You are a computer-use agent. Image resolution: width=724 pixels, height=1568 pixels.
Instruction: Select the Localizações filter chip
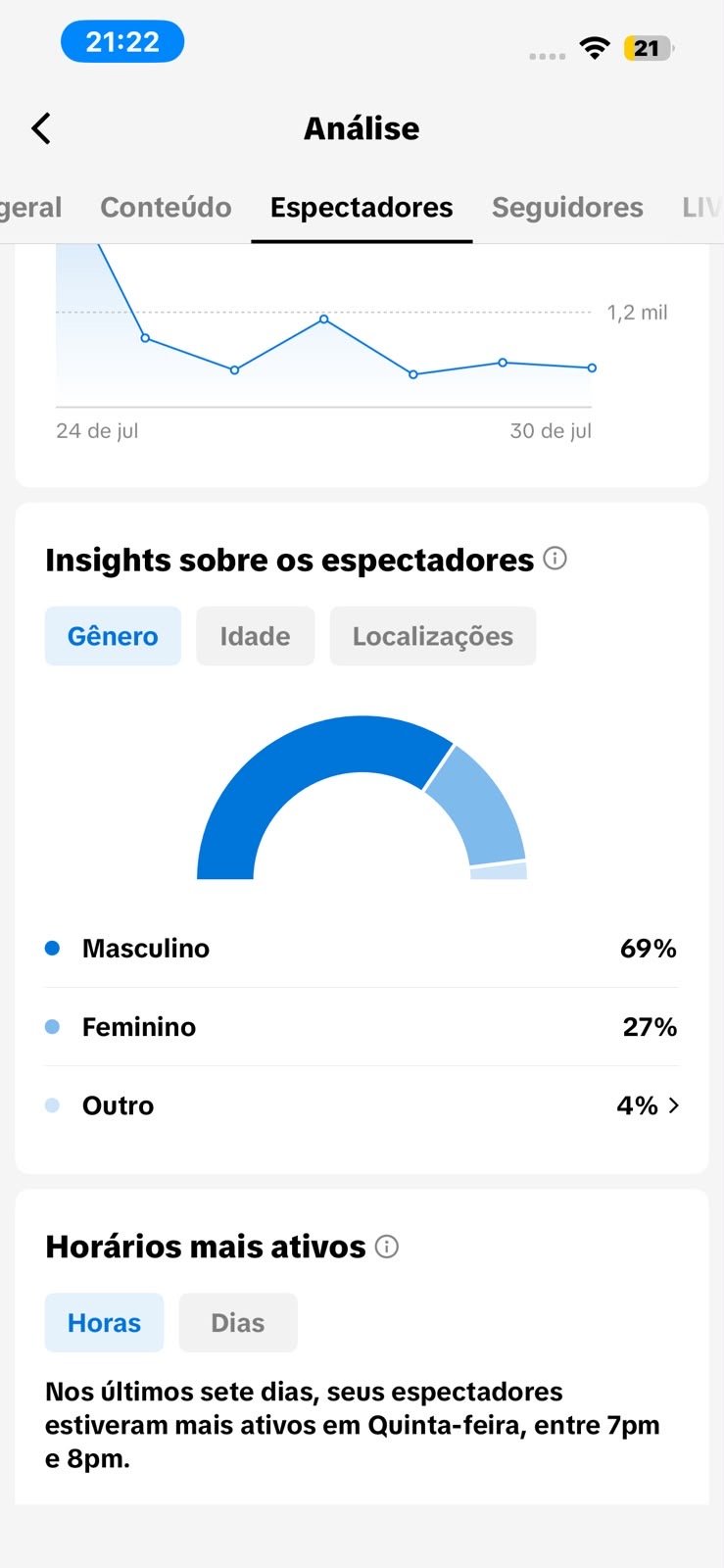pyautogui.click(x=433, y=636)
